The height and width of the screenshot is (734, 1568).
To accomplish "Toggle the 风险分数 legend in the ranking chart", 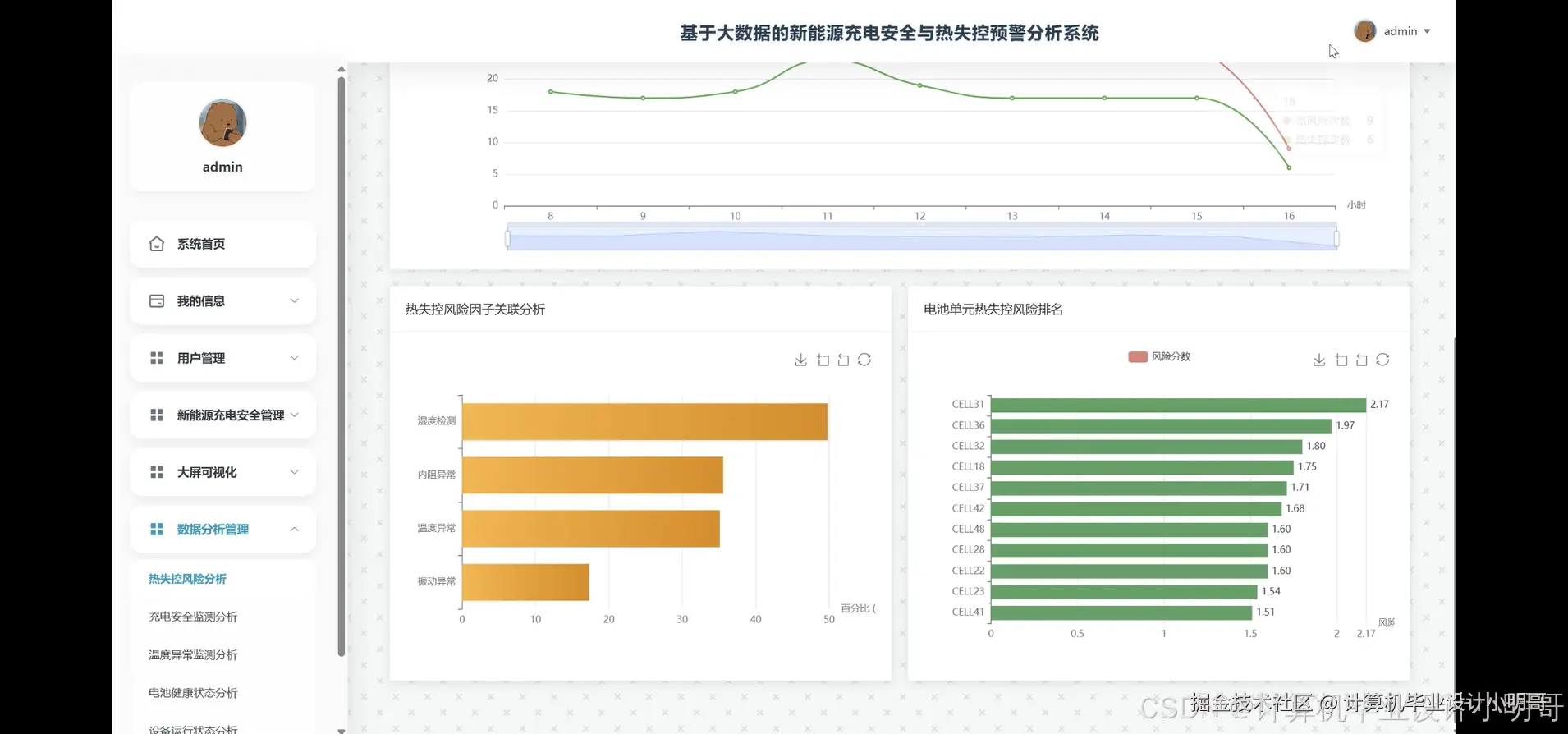I will 1159,356.
